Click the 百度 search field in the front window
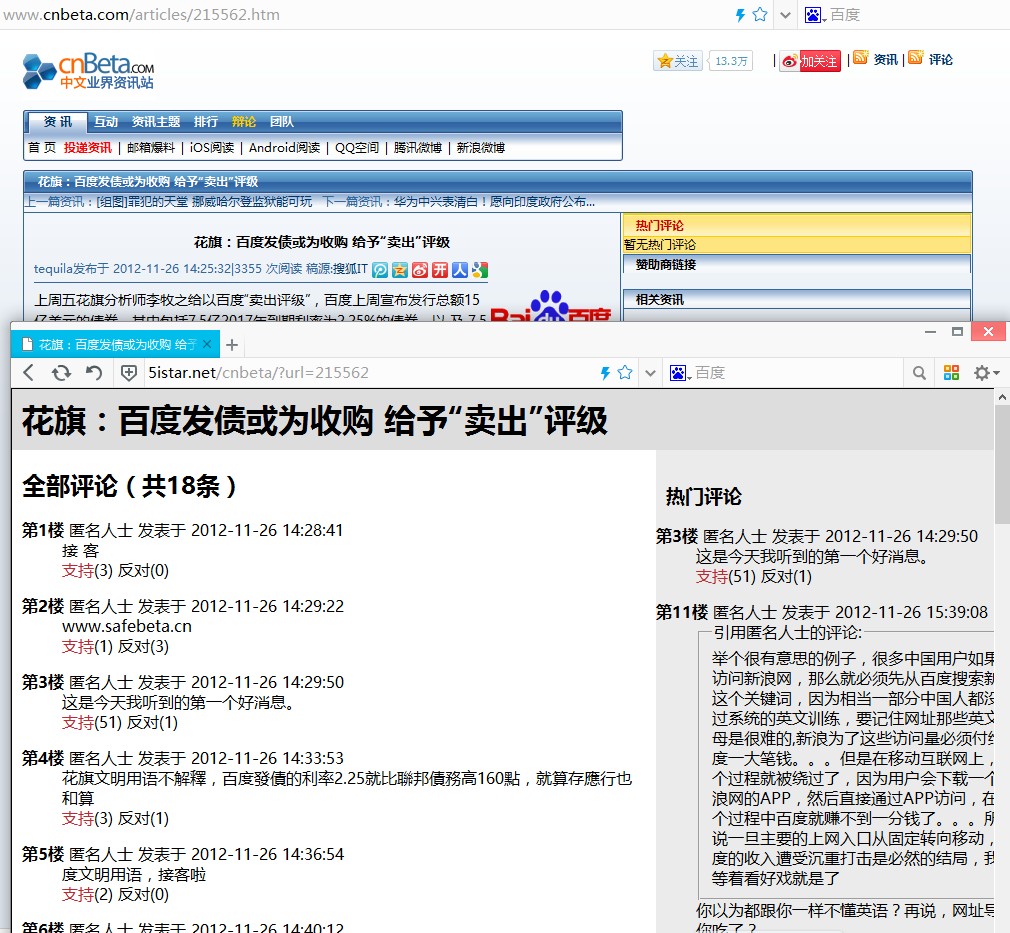Image resolution: width=1010 pixels, height=933 pixels. coord(799,373)
